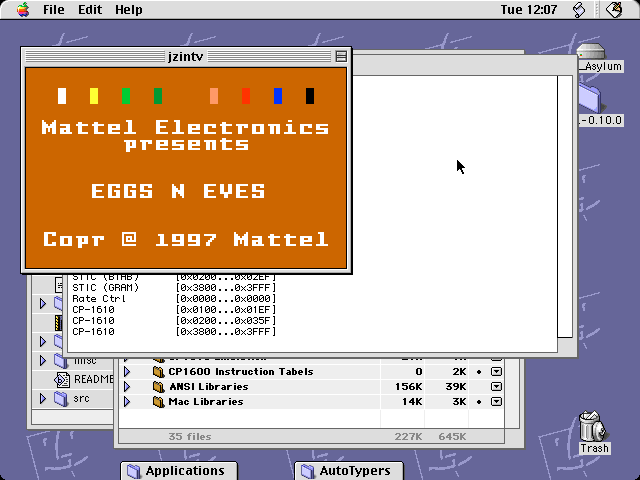Click the misc folder icon
640x480 pixels.
point(61,360)
